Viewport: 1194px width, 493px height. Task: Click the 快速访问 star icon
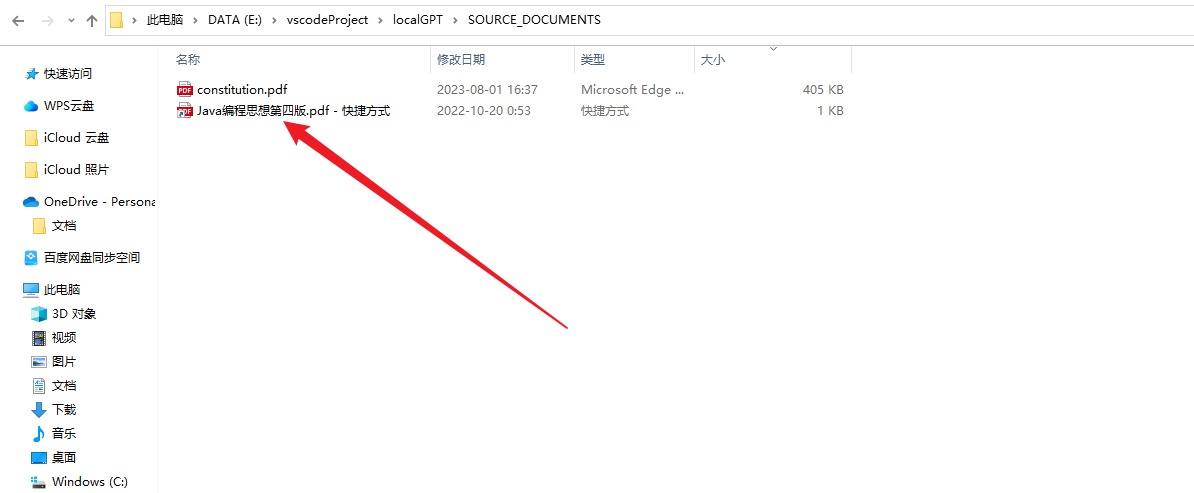[31, 74]
